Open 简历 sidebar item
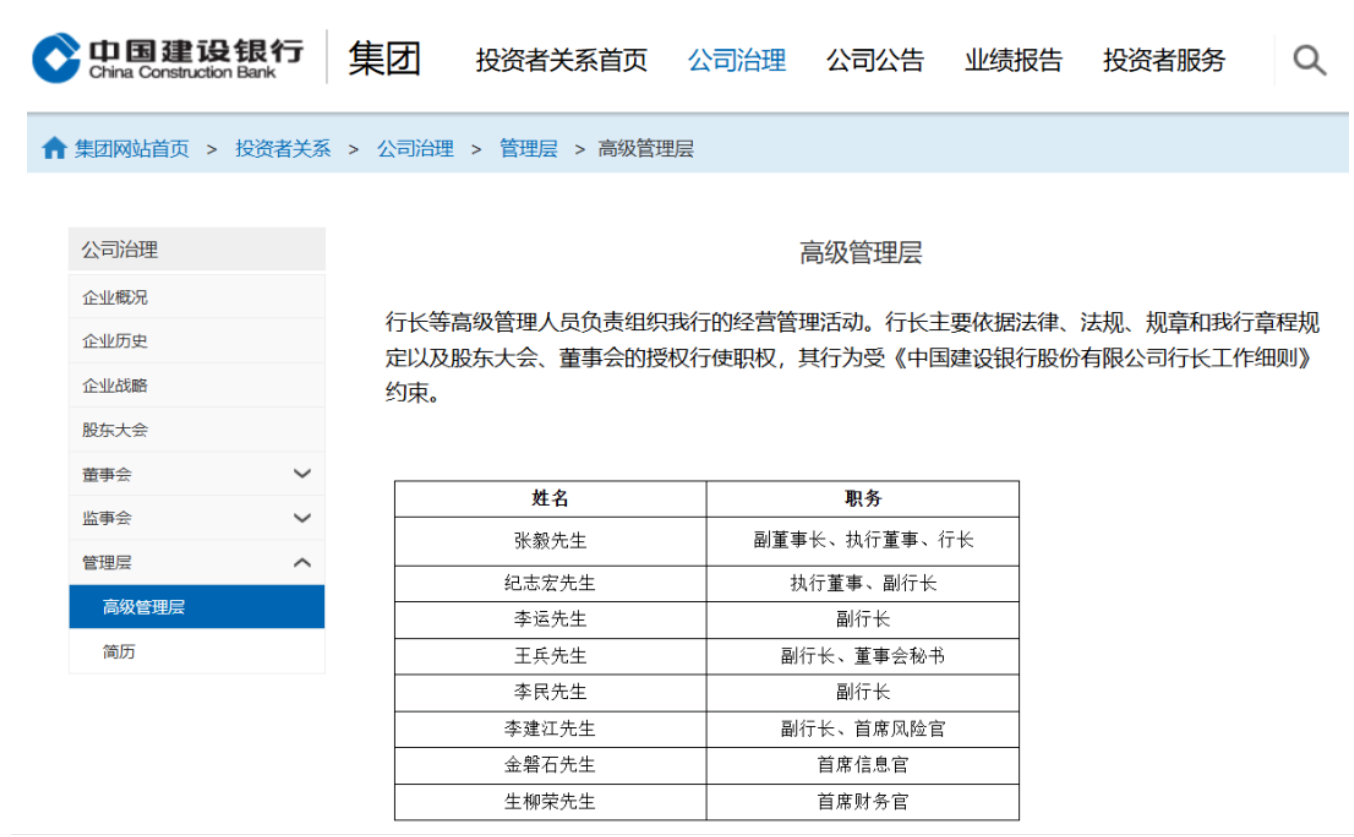The width and height of the screenshot is (1354, 837). pyautogui.click(x=197, y=652)
